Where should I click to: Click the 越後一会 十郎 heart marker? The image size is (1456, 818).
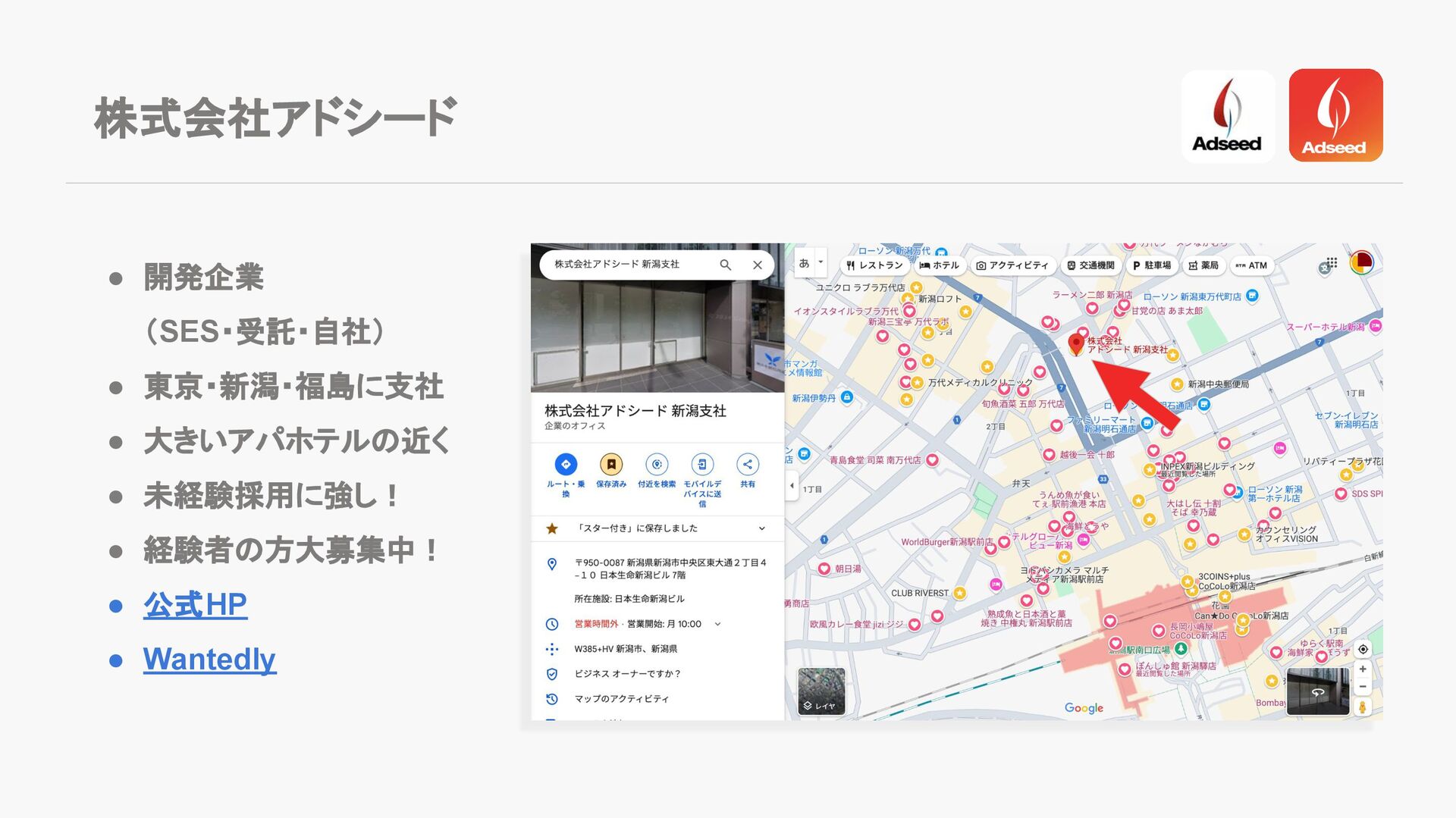1049,455
